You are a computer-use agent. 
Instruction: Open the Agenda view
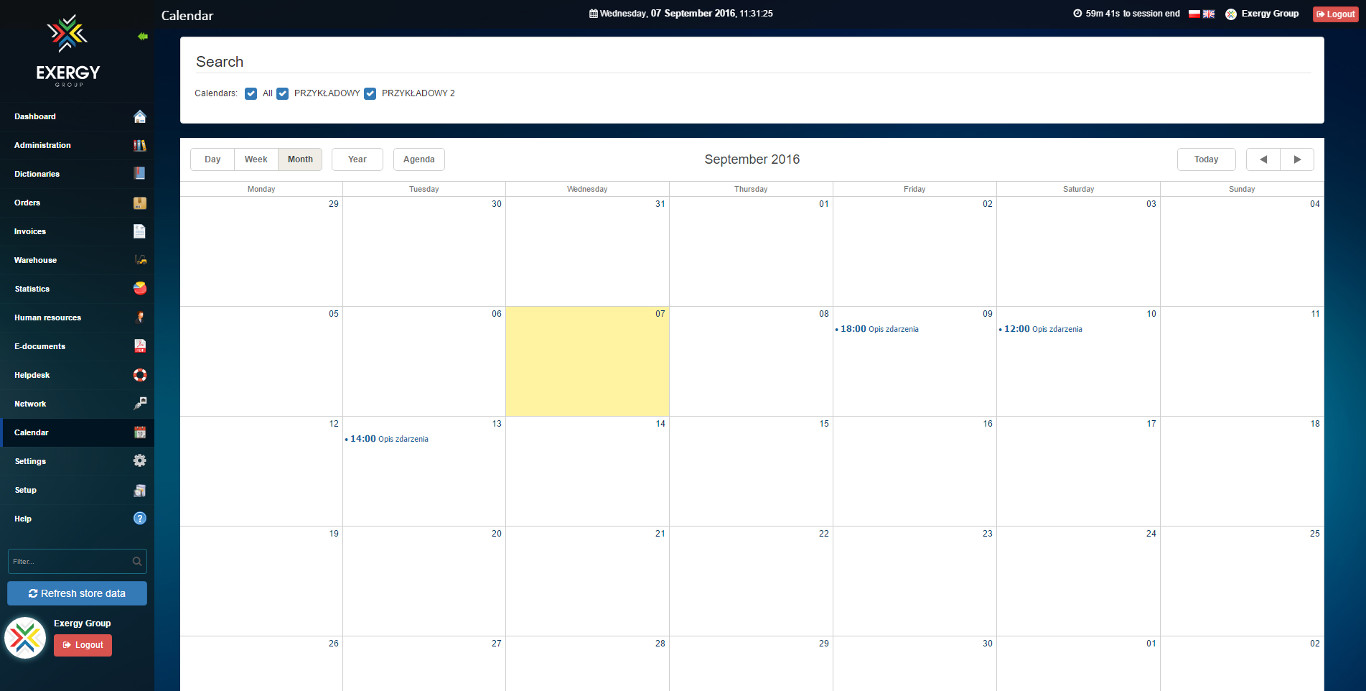click(x=419, y=160)
